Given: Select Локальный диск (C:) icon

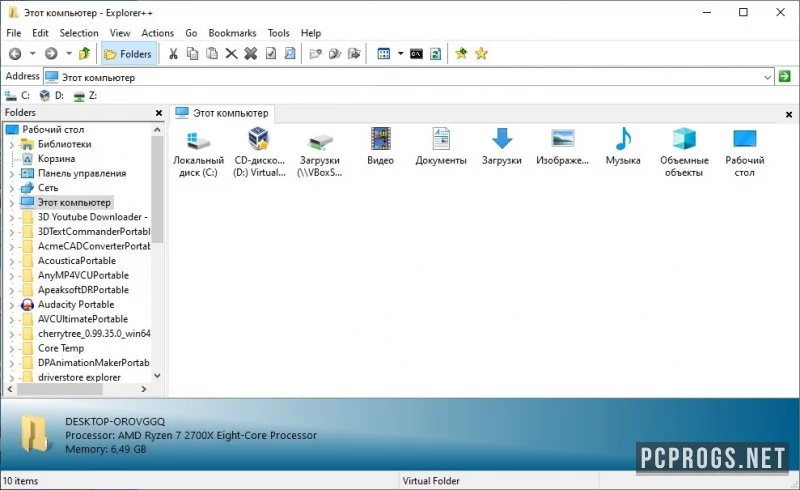Looking at the screenshot, I should coord(198,153).
